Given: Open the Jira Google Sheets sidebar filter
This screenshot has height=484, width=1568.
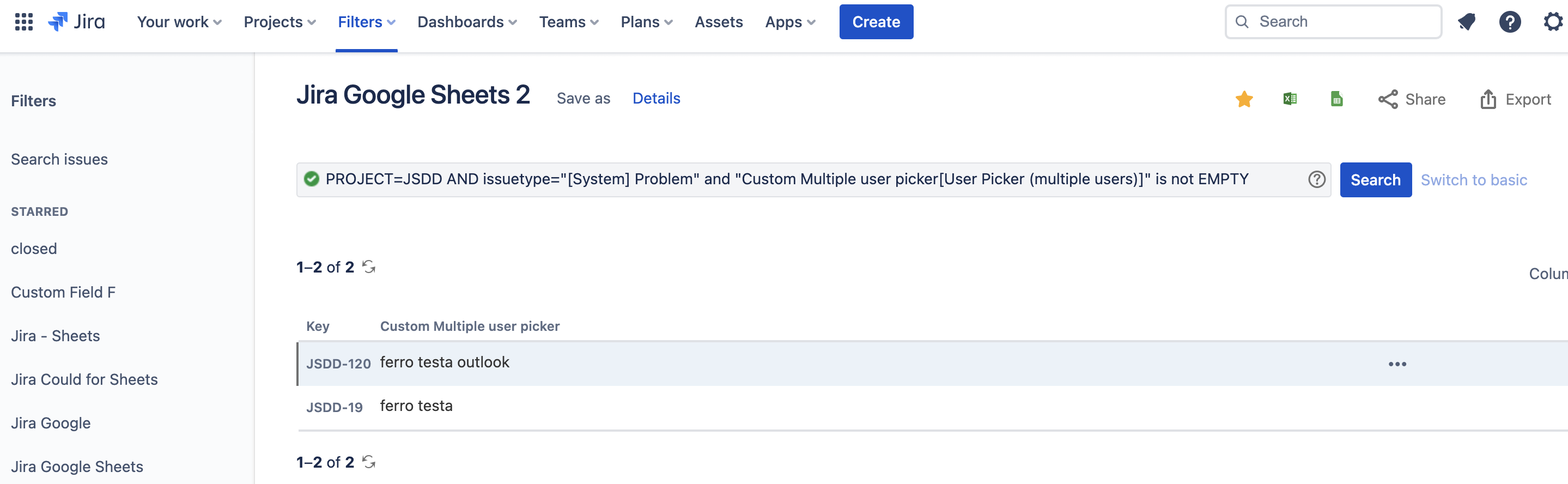Looking at the screenshot, I should [x=77, y=467].
